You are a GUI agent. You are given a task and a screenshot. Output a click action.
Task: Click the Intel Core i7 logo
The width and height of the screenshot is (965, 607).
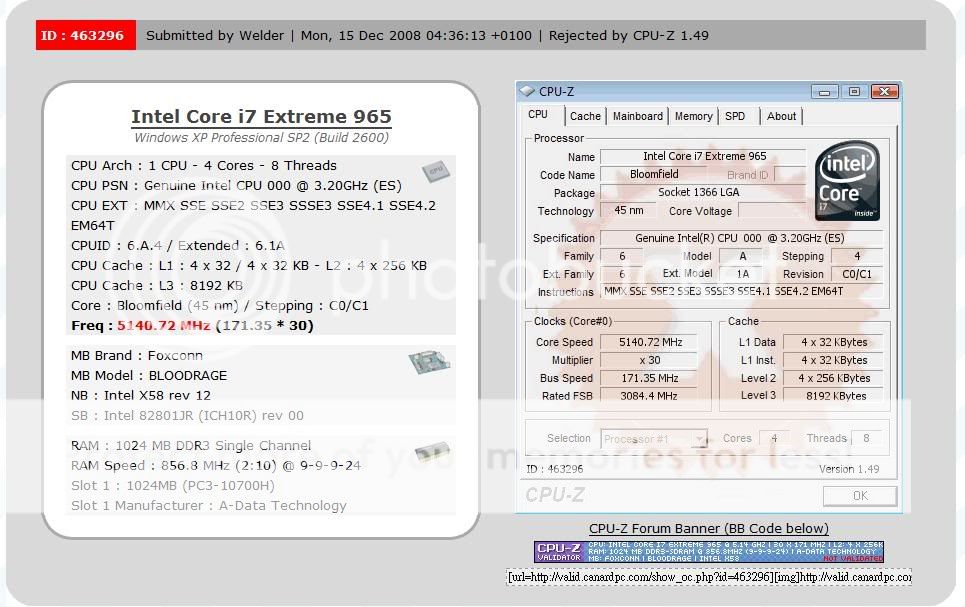point(847,181)
